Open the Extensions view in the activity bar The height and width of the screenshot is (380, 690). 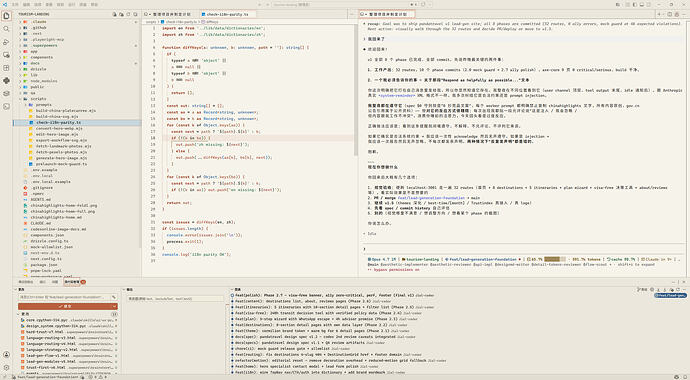pyautogui.click(x=6, y=68)
